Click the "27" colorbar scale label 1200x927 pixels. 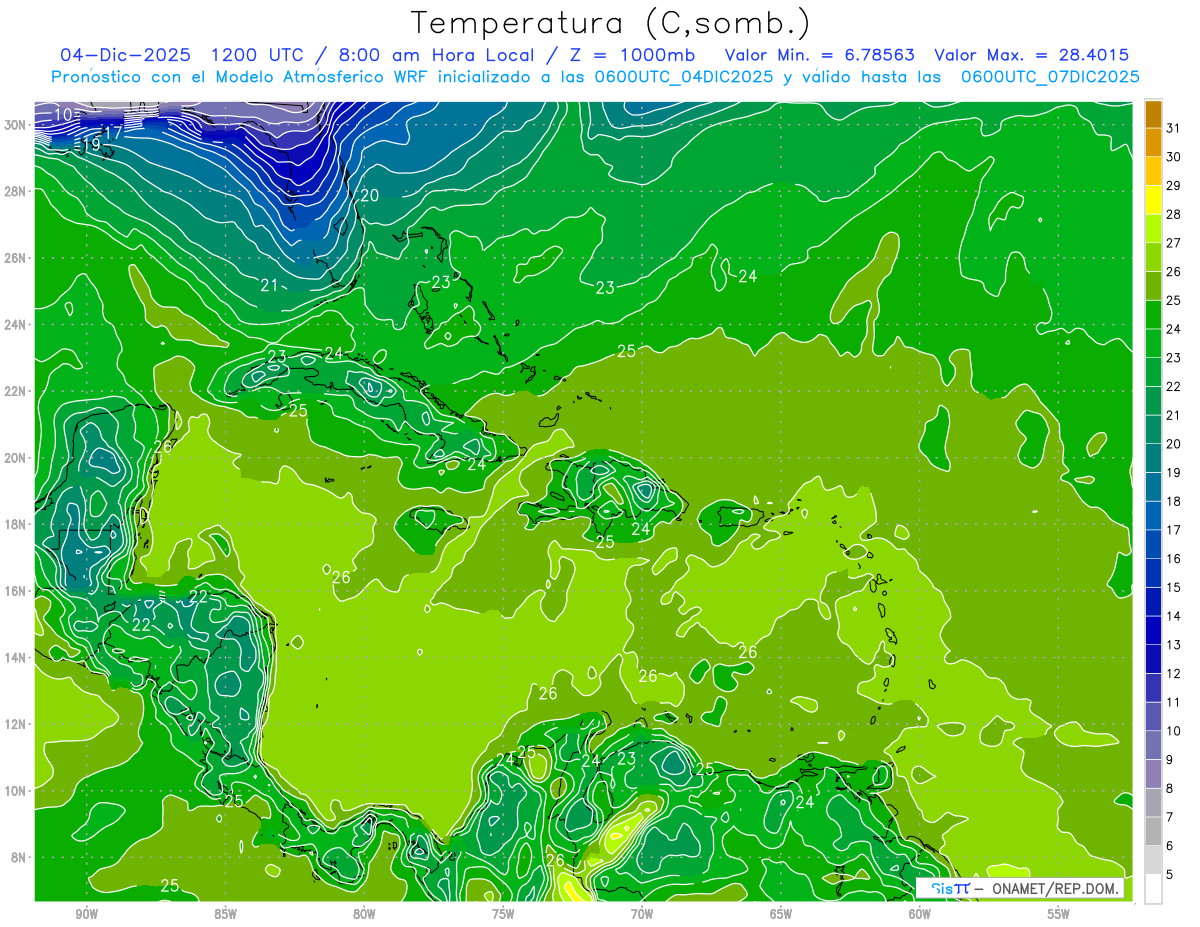tap(1174, 243)
